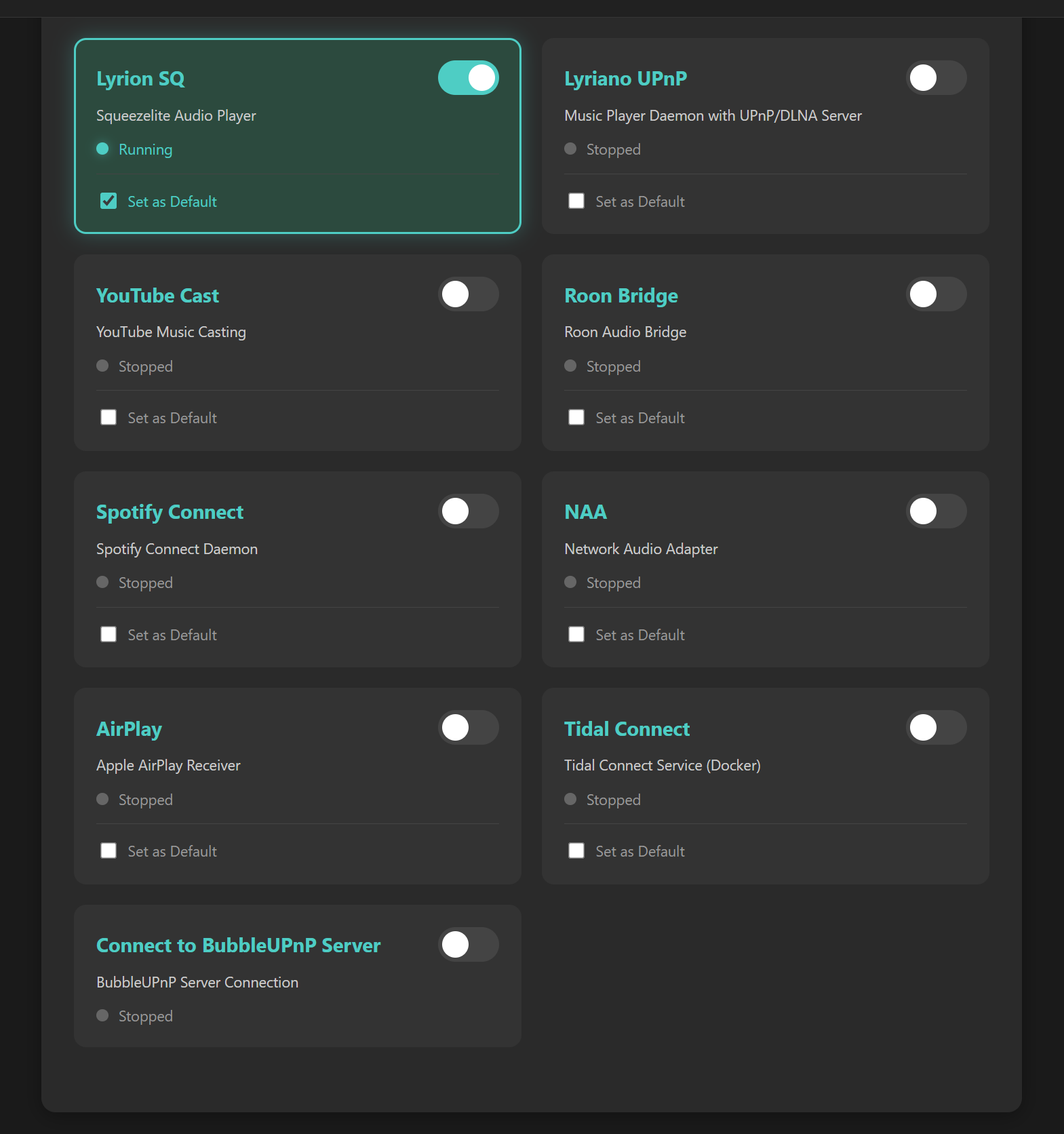Screen dimensions: 1064x1134
Task: Click Stopped status under Spotify Connect
Action: click(x=146, y=583)
